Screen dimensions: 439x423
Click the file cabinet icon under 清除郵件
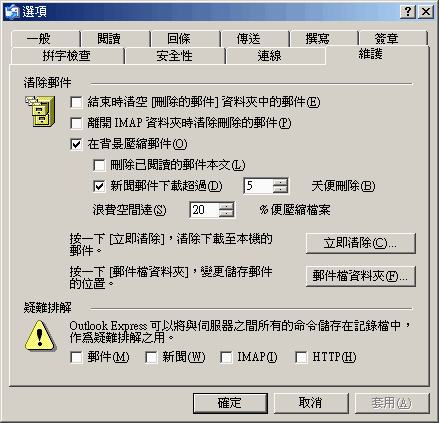tap(40, 111)
